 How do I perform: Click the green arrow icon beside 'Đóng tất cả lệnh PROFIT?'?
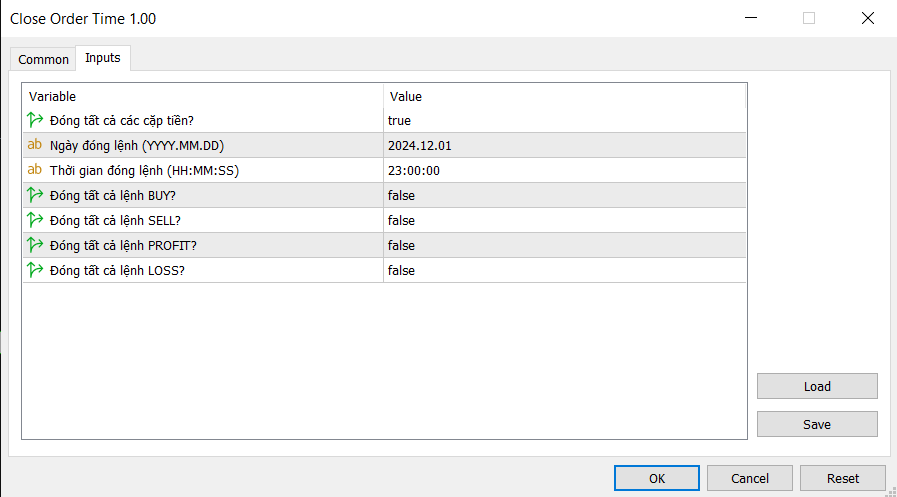coord(35,245)
